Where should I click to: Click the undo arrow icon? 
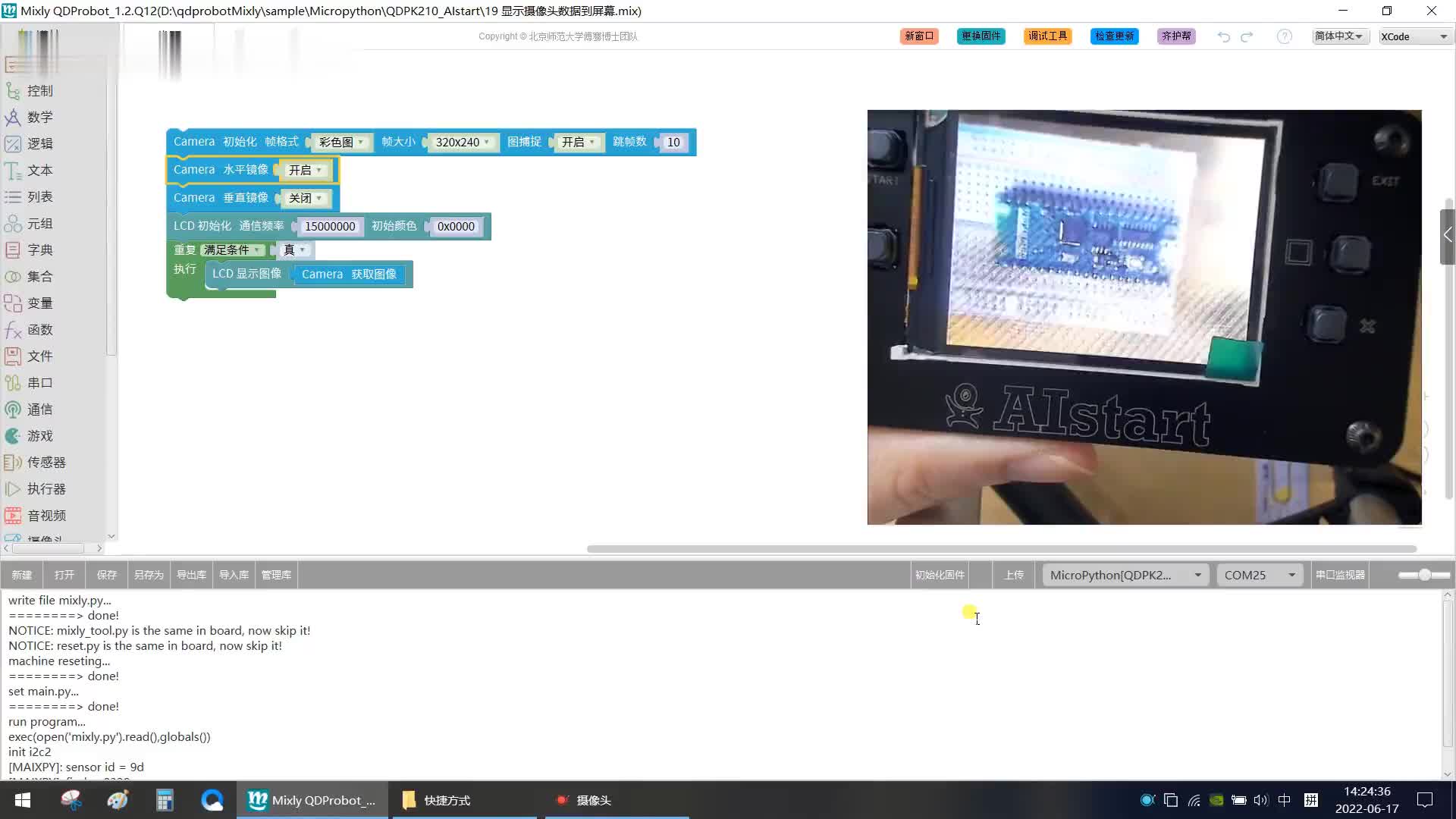pos(1223,36)
